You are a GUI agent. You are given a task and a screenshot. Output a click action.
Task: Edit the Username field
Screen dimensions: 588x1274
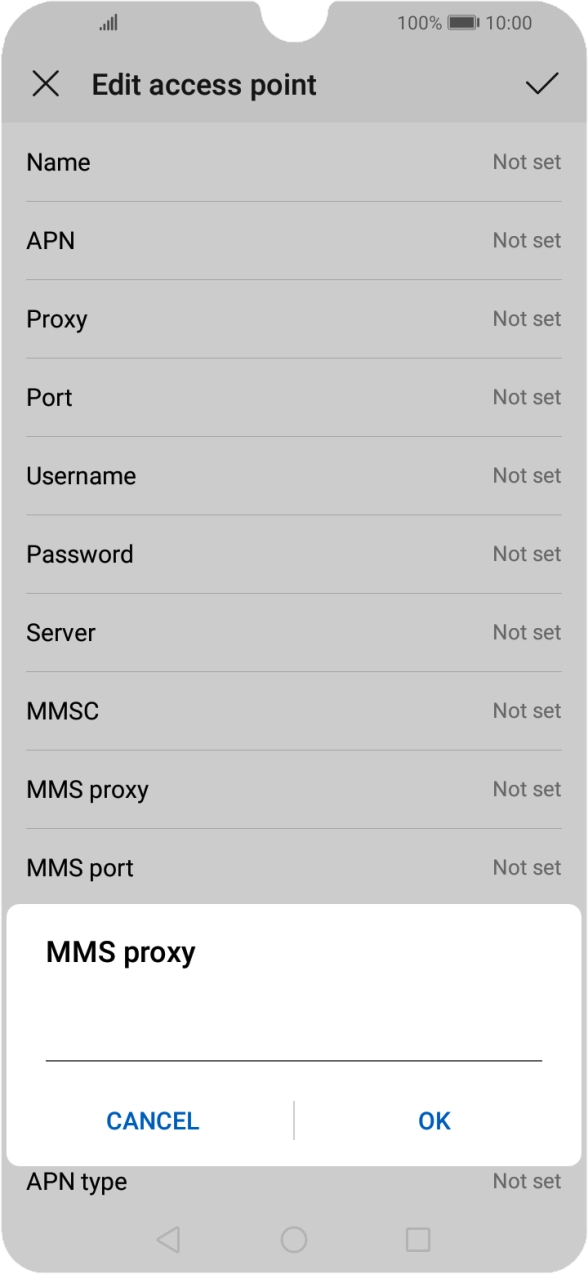coord(294,476)
